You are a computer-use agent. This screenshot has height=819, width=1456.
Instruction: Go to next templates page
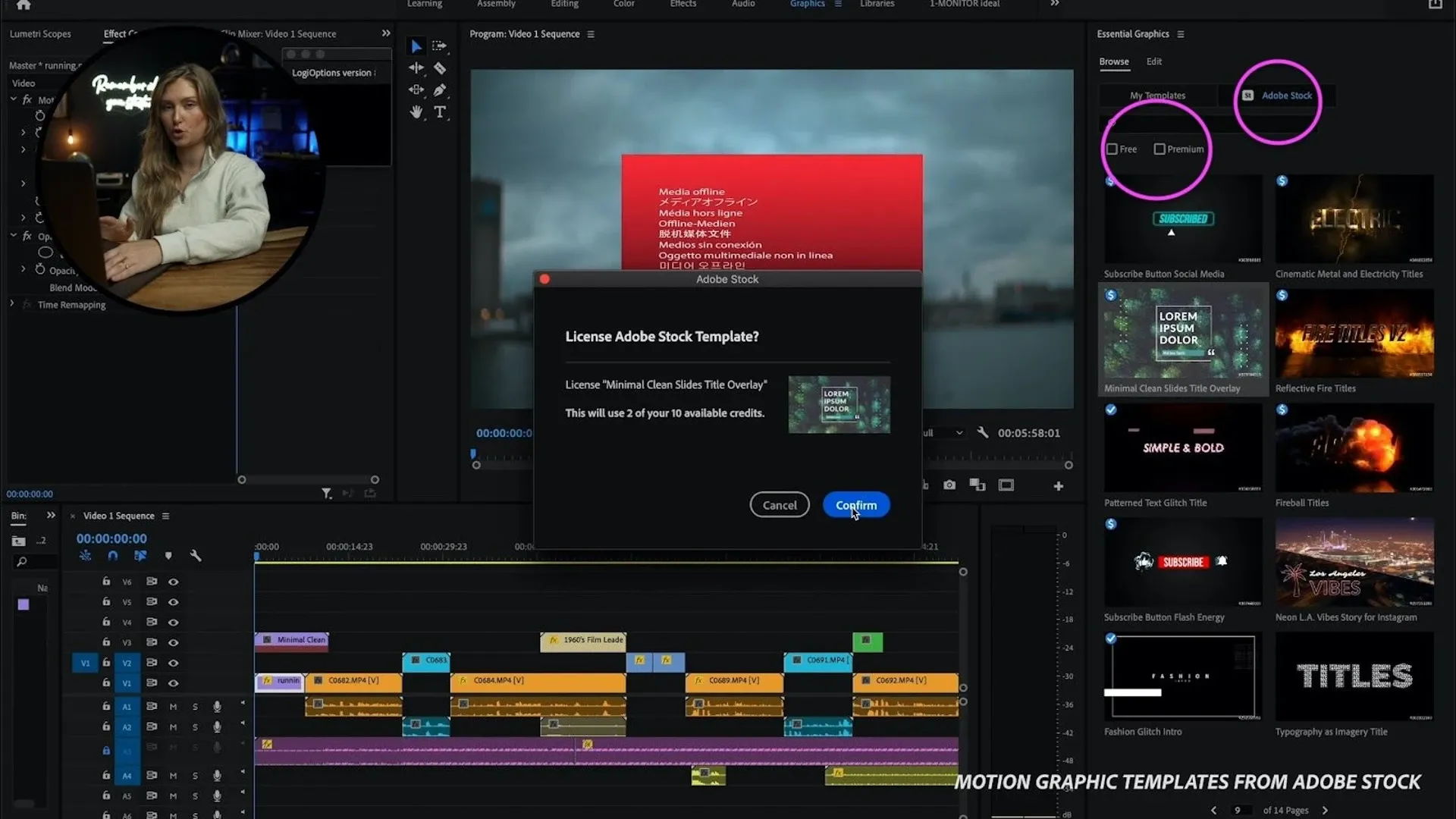pyautogui.click(x=1325, y=810)
